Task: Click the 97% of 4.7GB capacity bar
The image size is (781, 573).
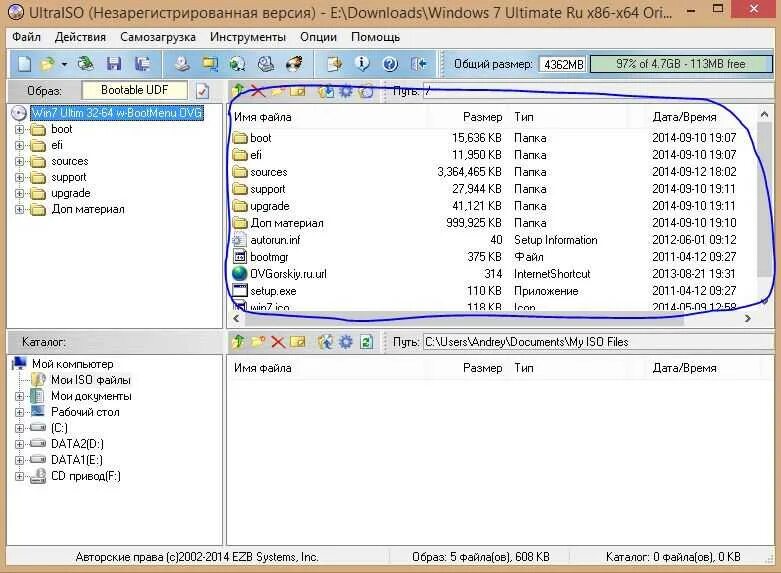Action: point(680,64)
